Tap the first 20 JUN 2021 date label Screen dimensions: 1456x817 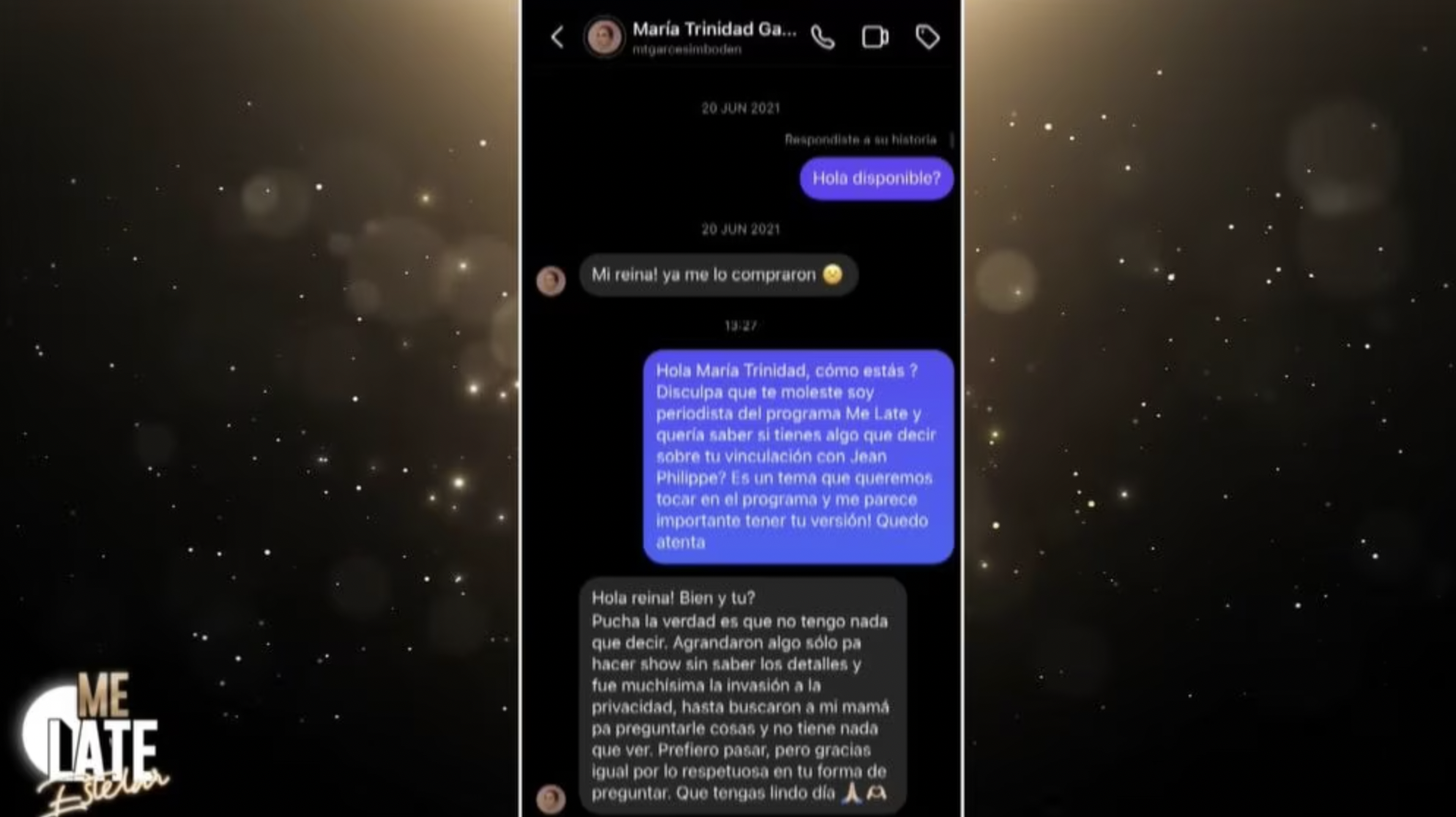coord(740,108)
